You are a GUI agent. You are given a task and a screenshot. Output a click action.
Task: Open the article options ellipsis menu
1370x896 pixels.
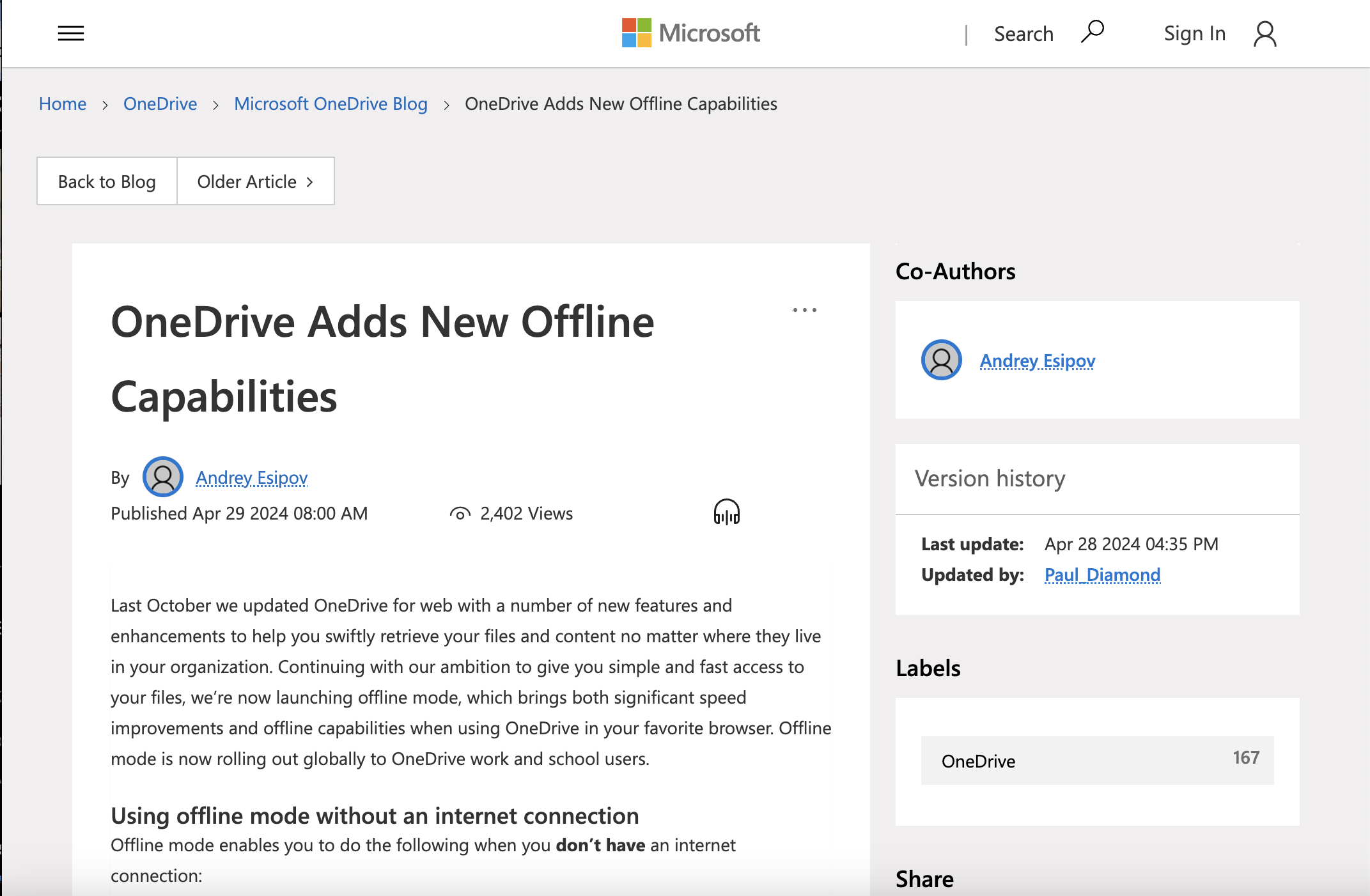[804, 309]
